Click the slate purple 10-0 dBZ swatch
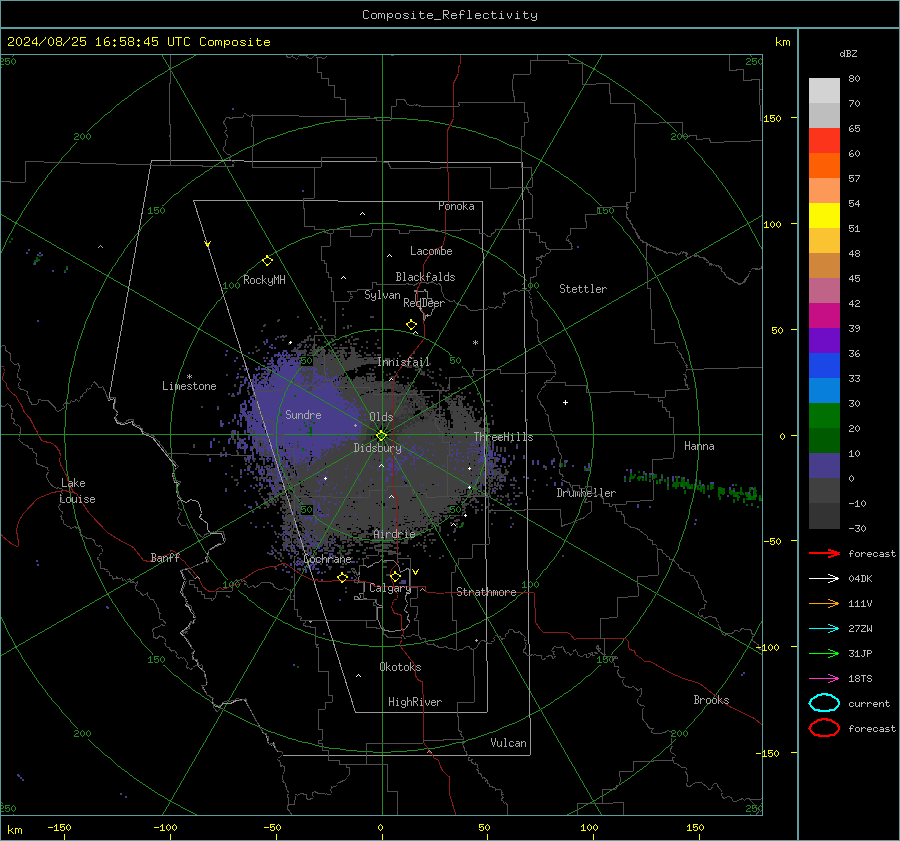 pos(824,466)
